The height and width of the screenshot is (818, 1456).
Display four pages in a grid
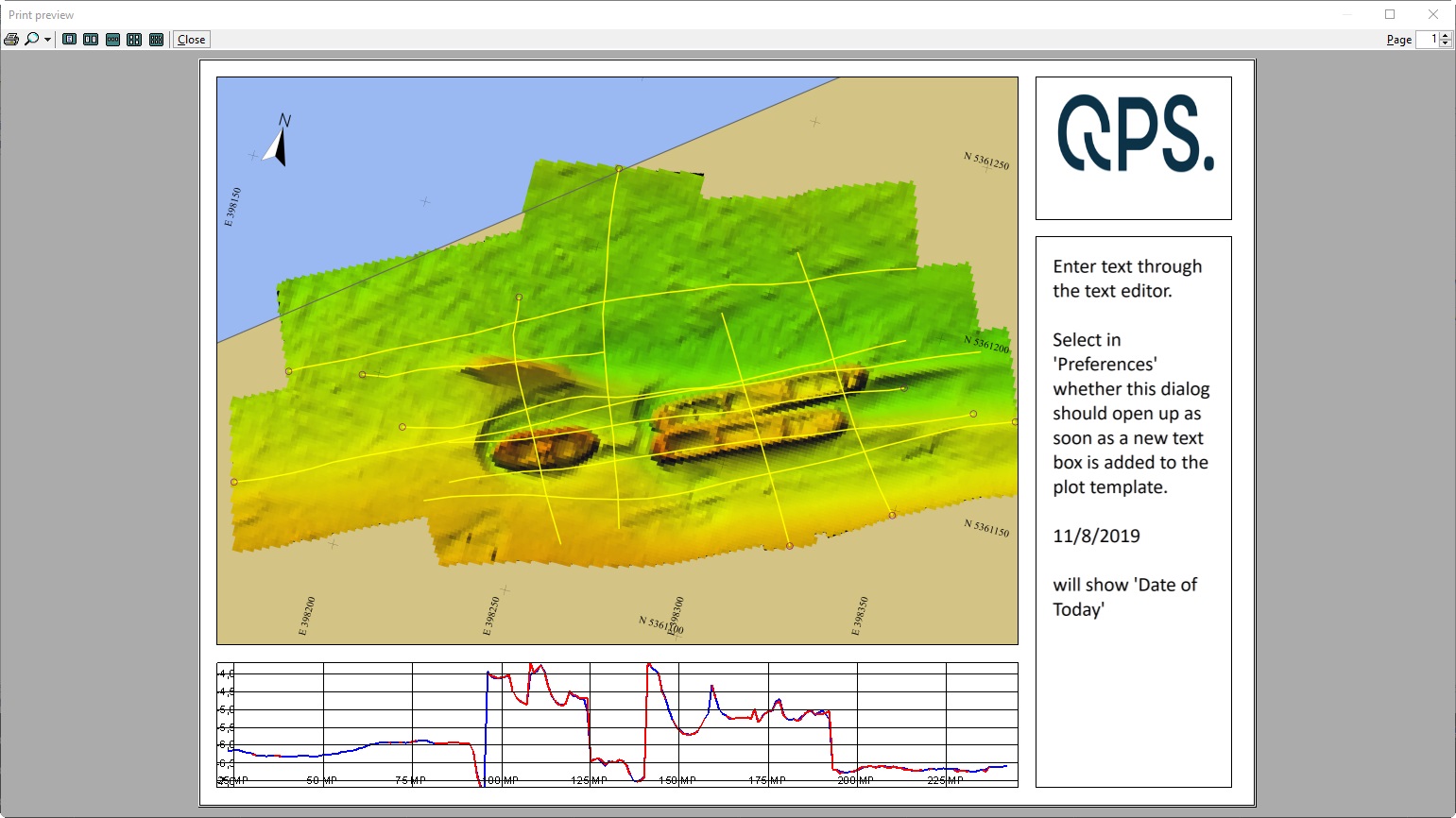click(x=133, y=39)
